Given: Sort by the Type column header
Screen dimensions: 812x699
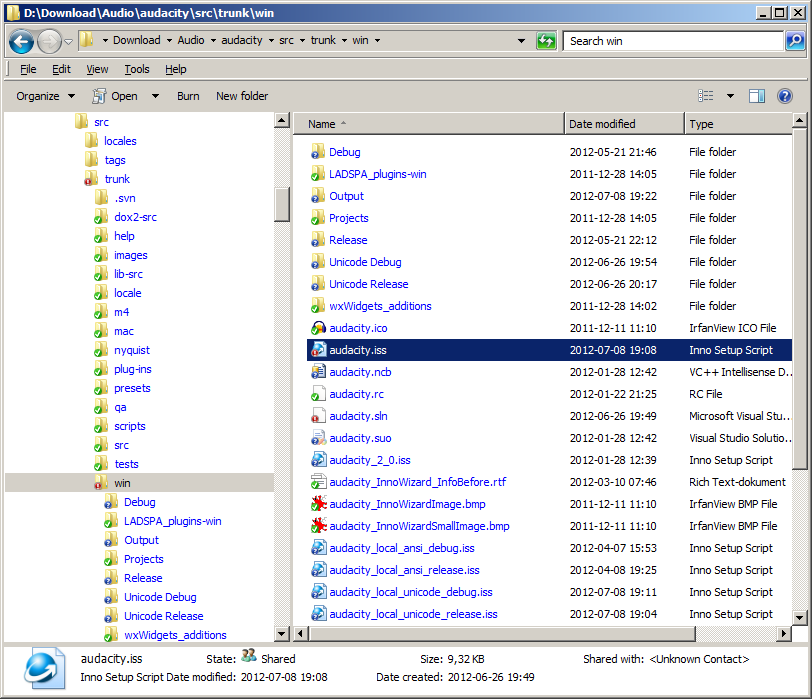Looking at the screenshot, I should tap(738, 124).
